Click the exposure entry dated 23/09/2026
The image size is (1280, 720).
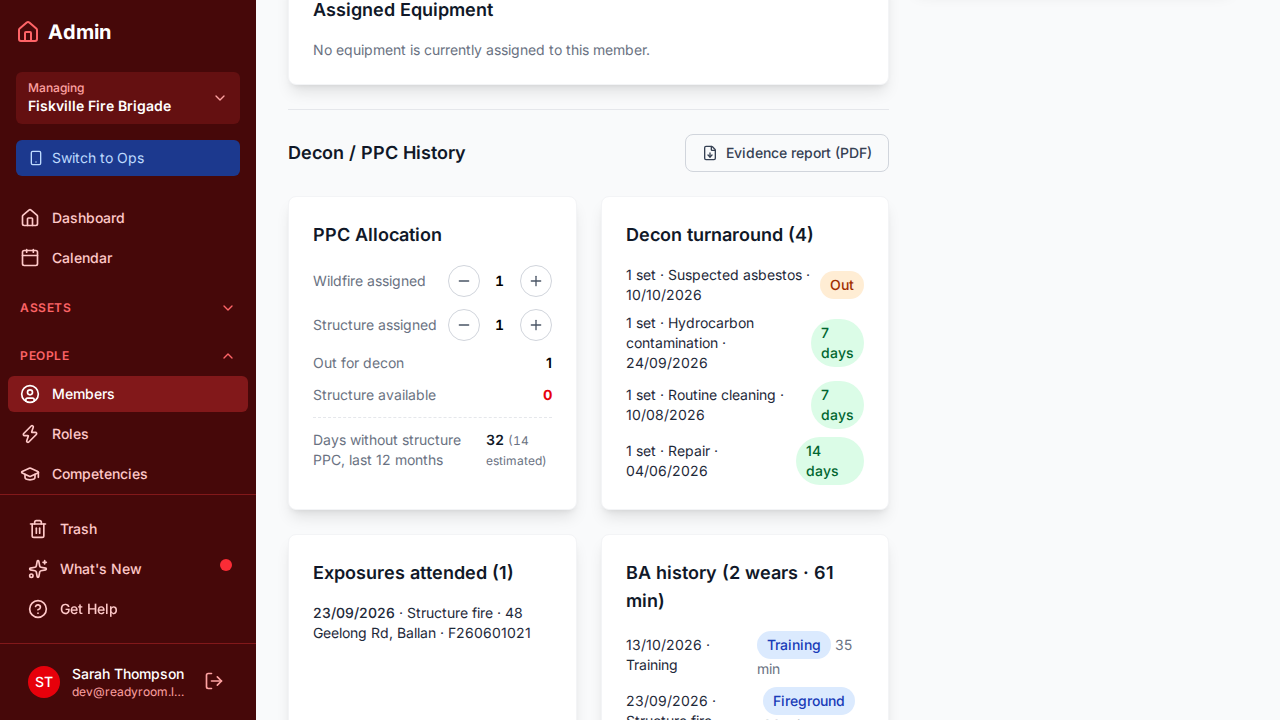coord(432,623)
